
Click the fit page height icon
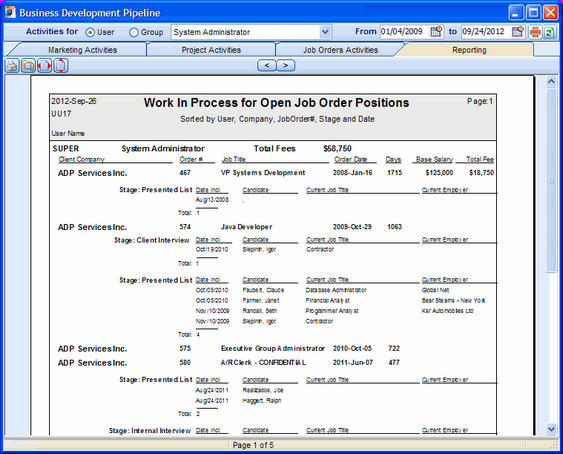[x=61, y=66]
